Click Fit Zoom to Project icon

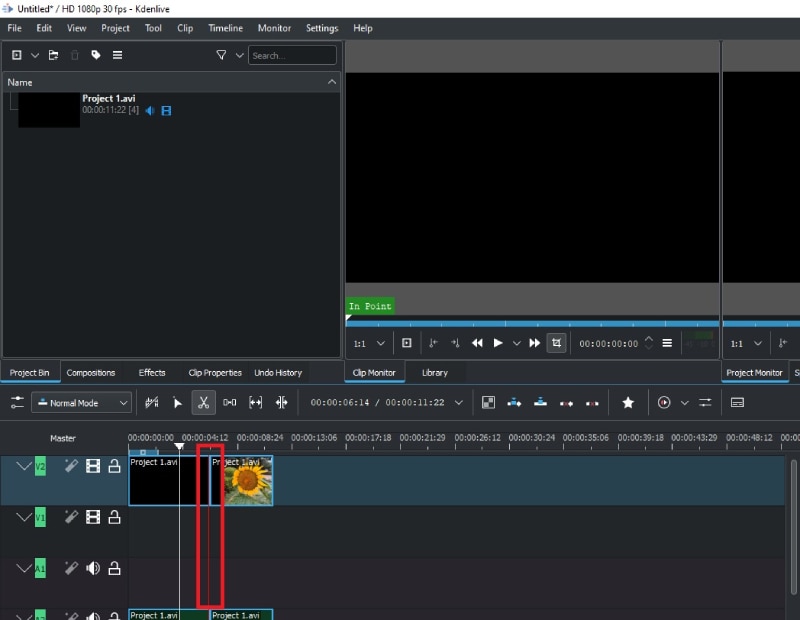pos(256,403)
